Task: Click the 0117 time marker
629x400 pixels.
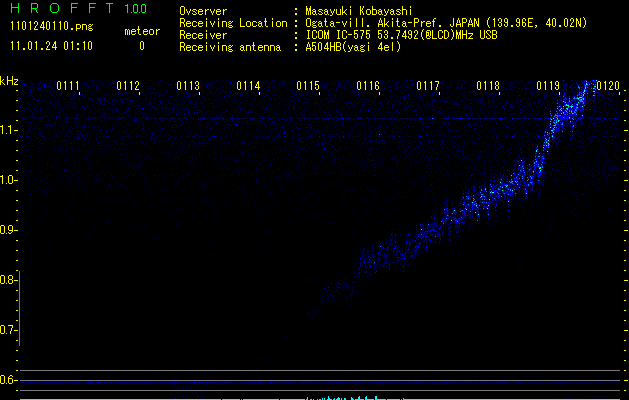Action: click(428, 86)
